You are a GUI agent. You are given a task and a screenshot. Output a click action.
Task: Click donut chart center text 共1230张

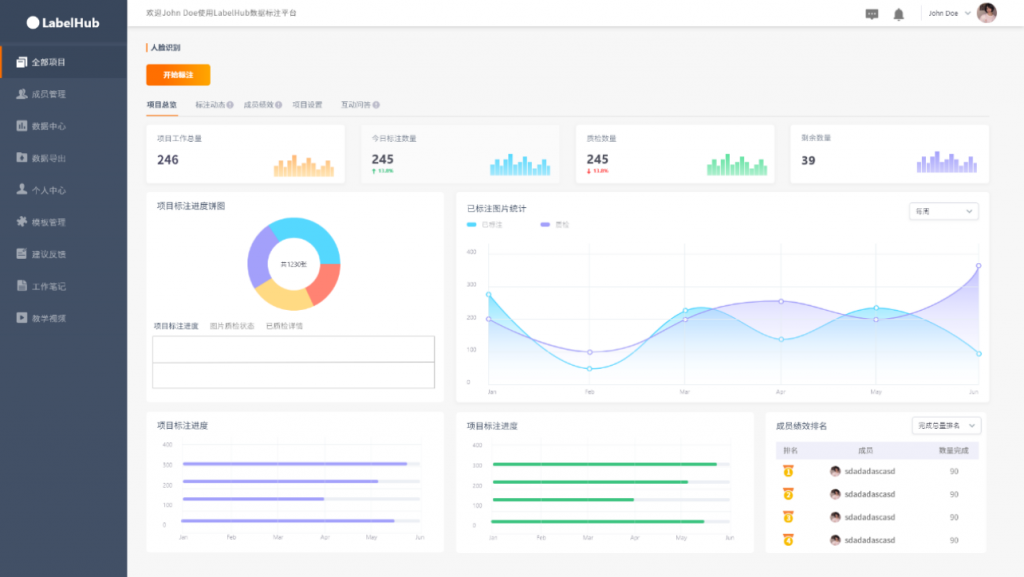[293, 264]
